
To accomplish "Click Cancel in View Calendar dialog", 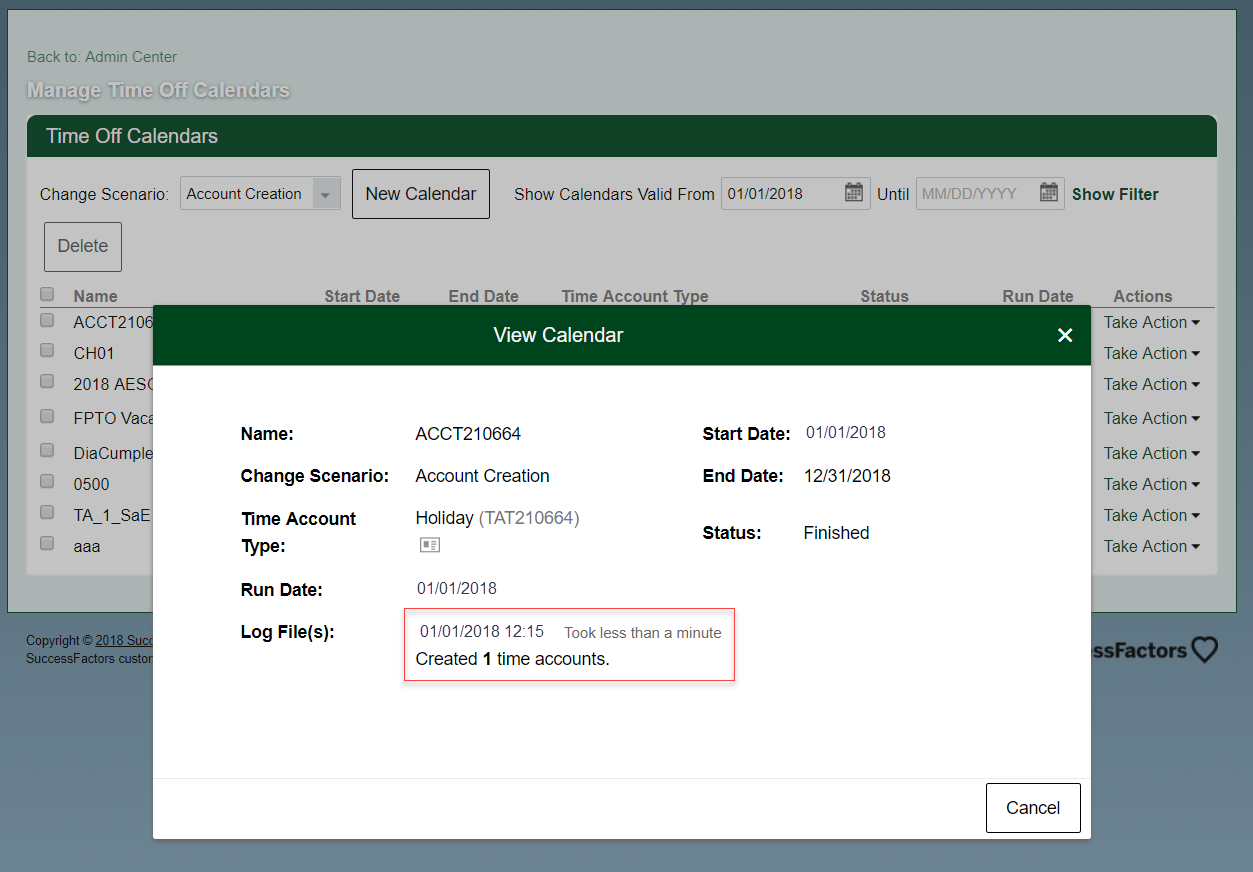I will pyautogui.click(x=1033, y=808).
